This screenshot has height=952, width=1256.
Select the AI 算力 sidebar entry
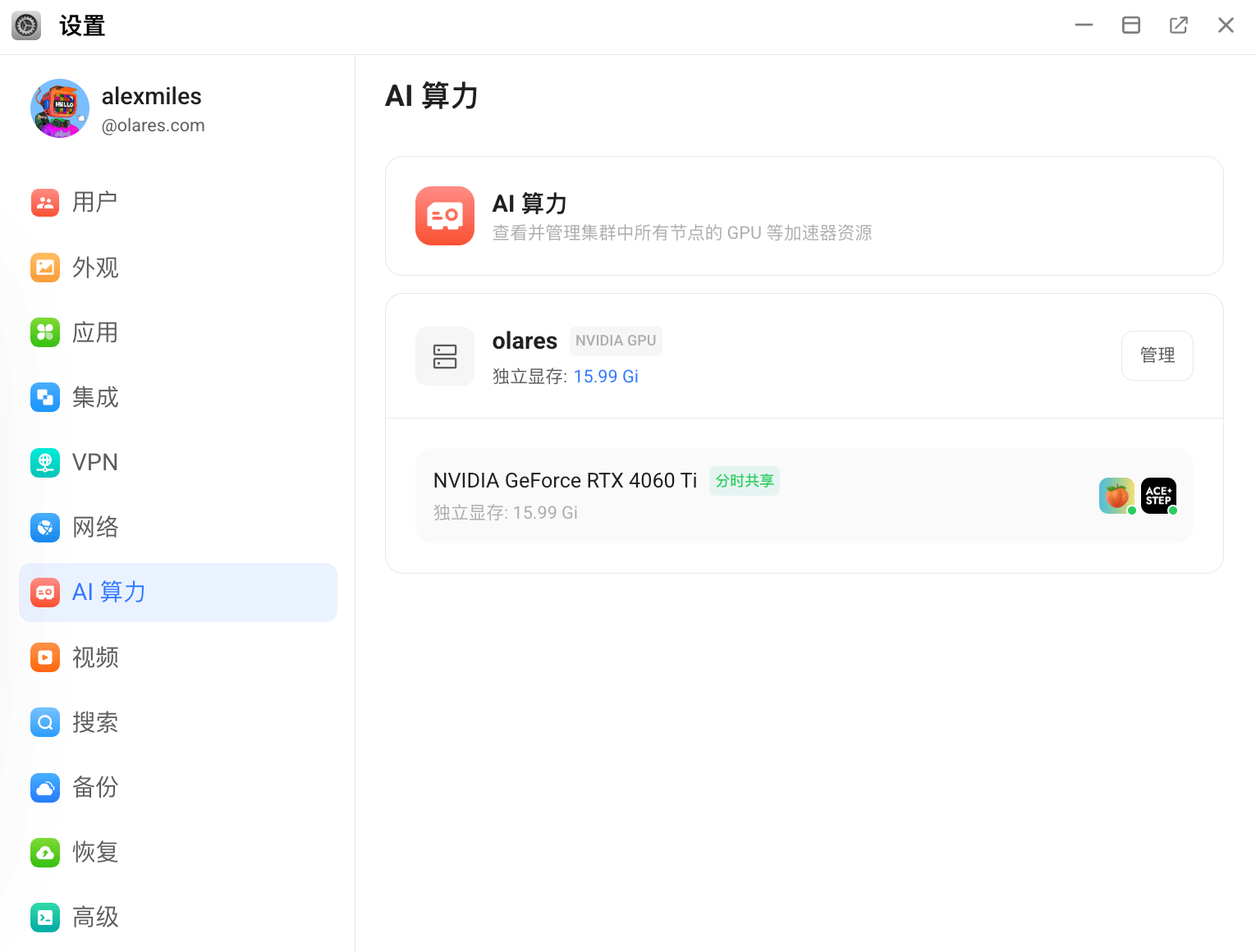[x=178, y=593]
